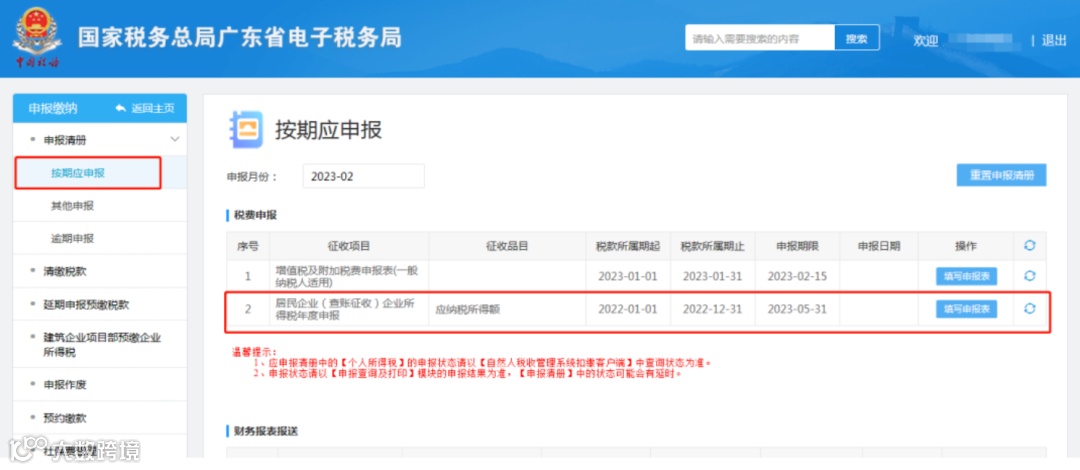Click the 征收品目 column header

tap(507, 246)
